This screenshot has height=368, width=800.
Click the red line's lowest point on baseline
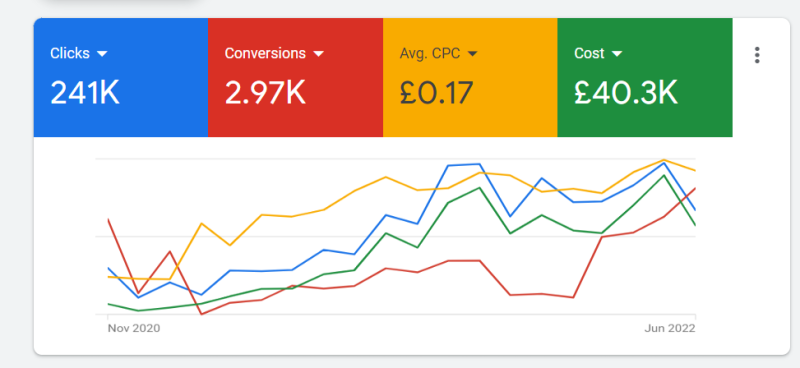(202, 314)
